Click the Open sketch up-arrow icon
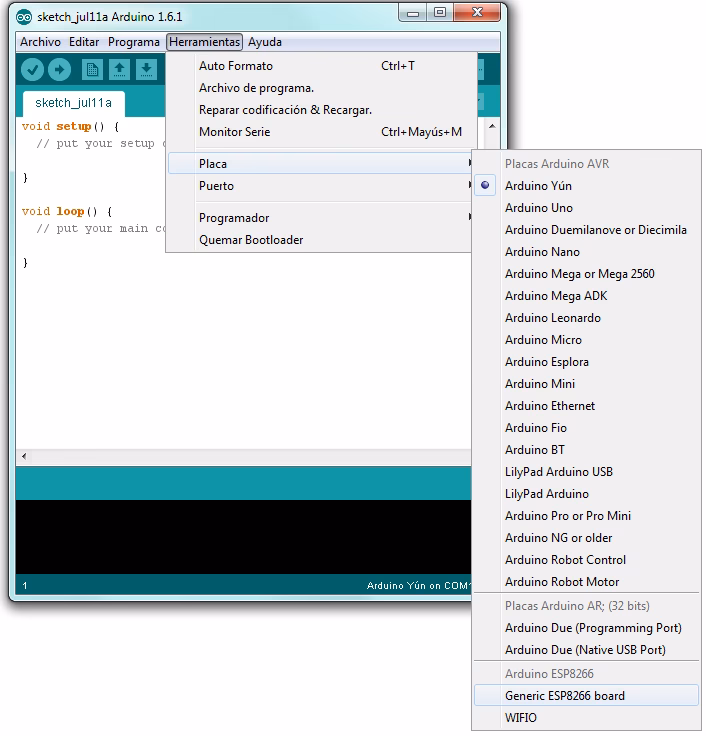 coord(119,69)
